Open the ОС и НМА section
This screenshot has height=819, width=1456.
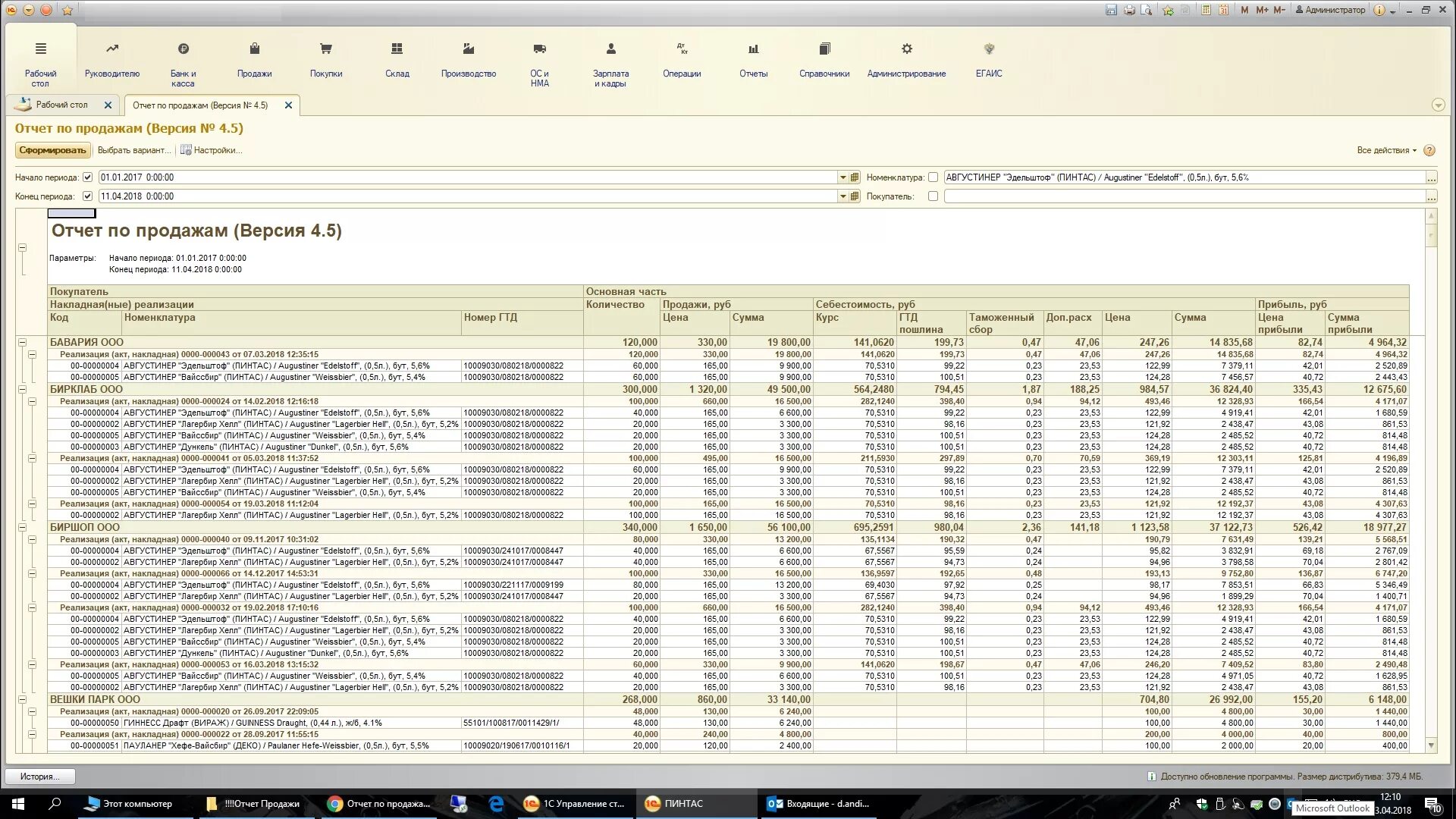539,65
